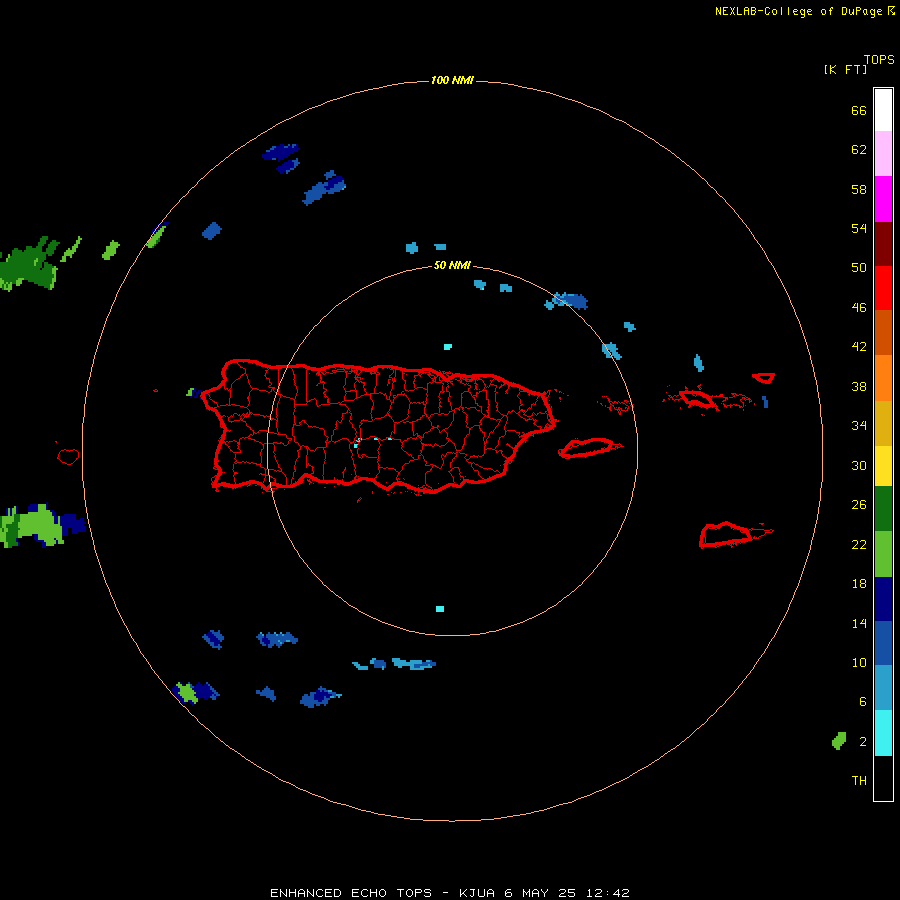
Task: Pick the cyan swatch near label 2
Action: pyautogui.click(x=883, y=733)
